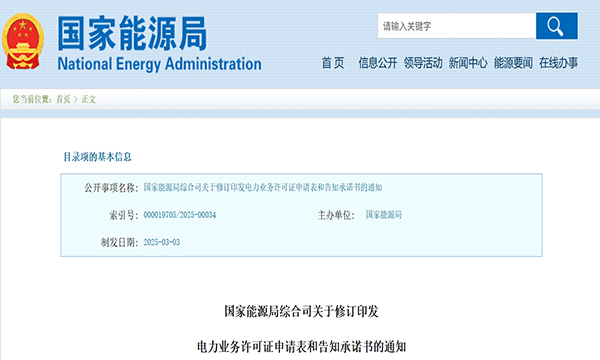Select the 主办单位 label
This screenshot has height=360, width=600.
pos(336,215)
